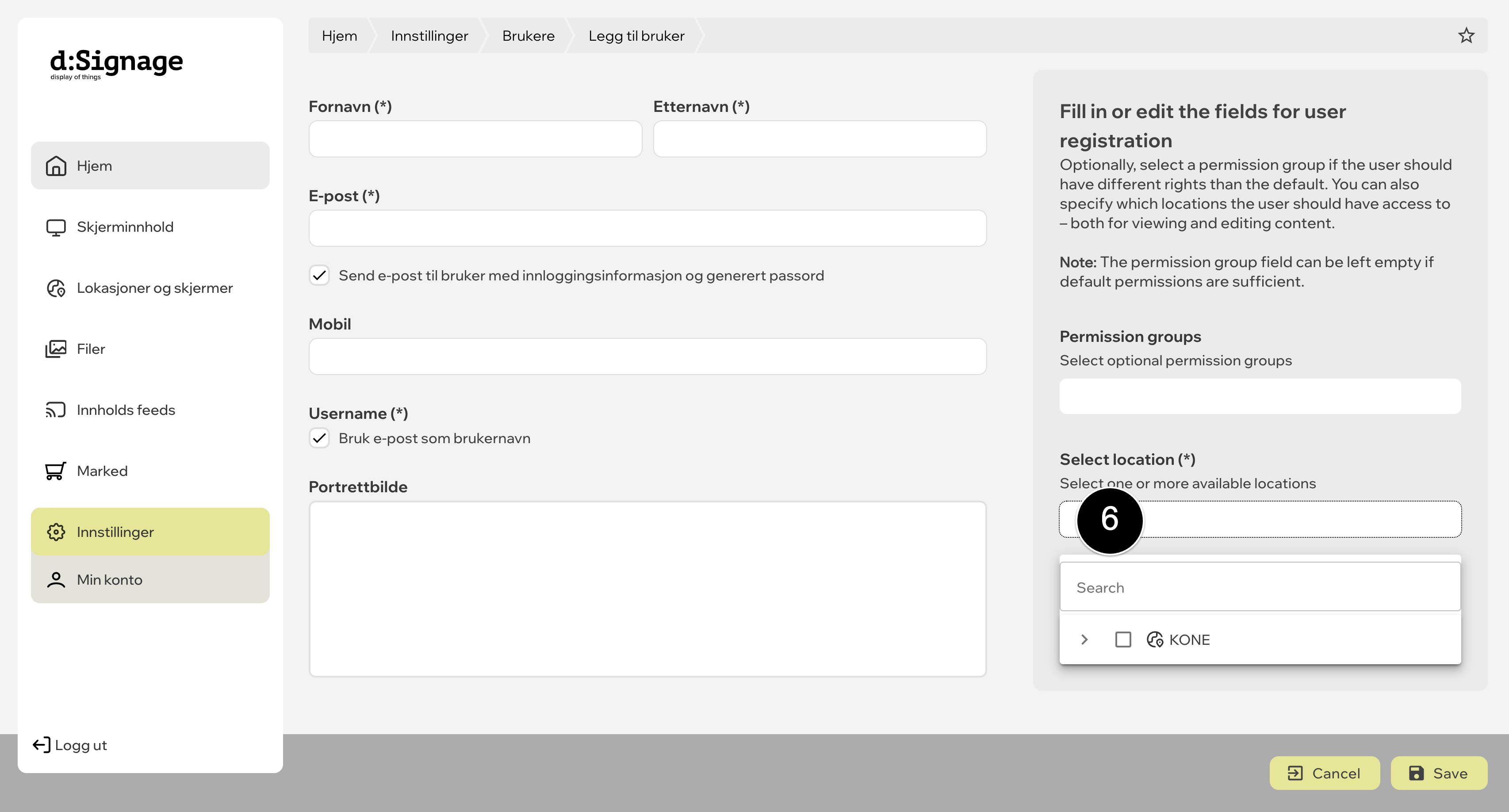Click the exit icon on Cancel

click(x=1295, y=774)
